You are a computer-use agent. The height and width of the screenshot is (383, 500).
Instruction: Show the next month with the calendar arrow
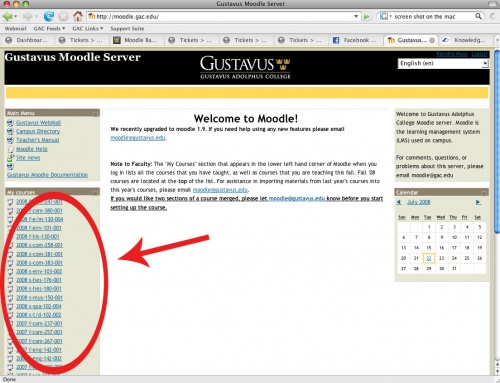point(478,202)
